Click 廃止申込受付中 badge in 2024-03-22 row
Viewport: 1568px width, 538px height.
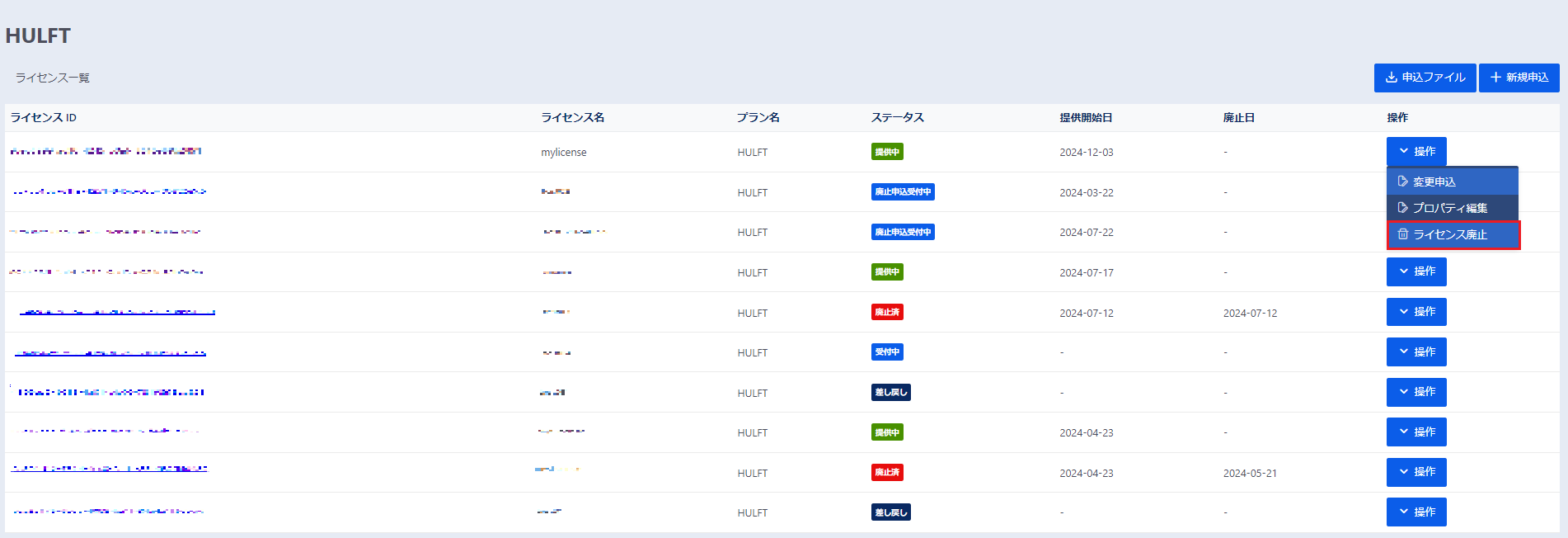[903, 192]
